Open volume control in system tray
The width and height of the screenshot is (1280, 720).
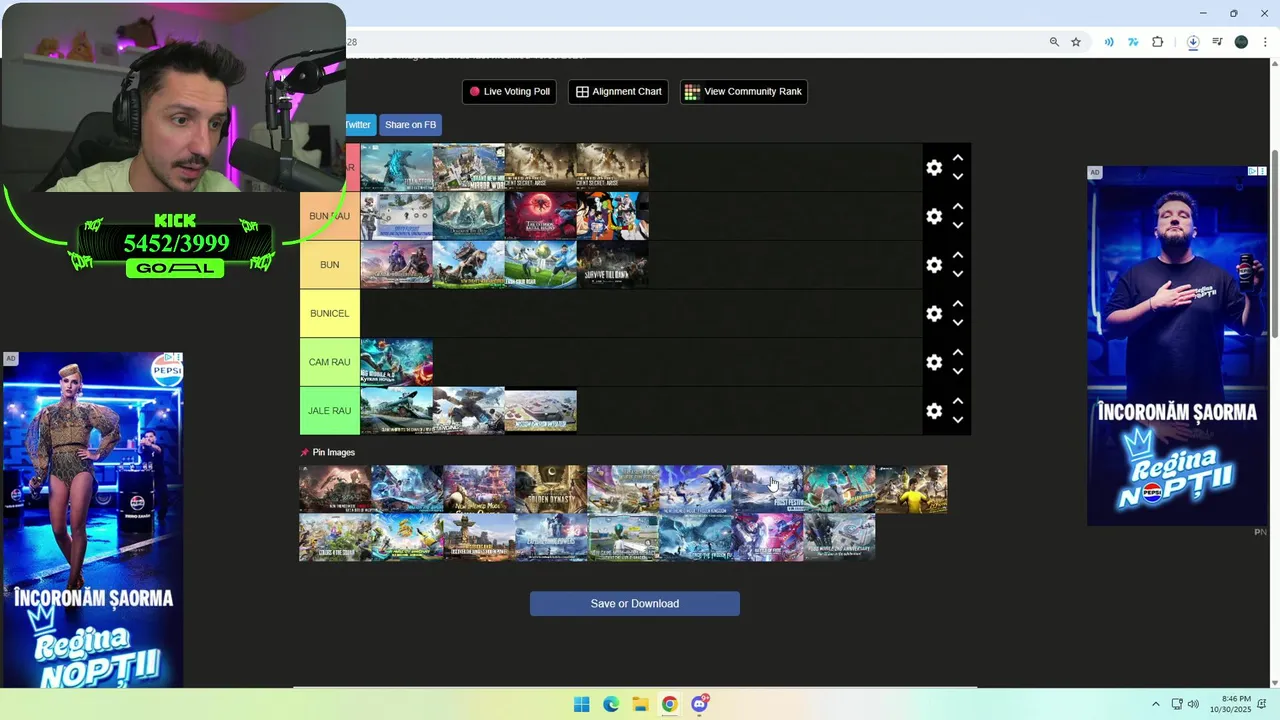click(1193, 704)
